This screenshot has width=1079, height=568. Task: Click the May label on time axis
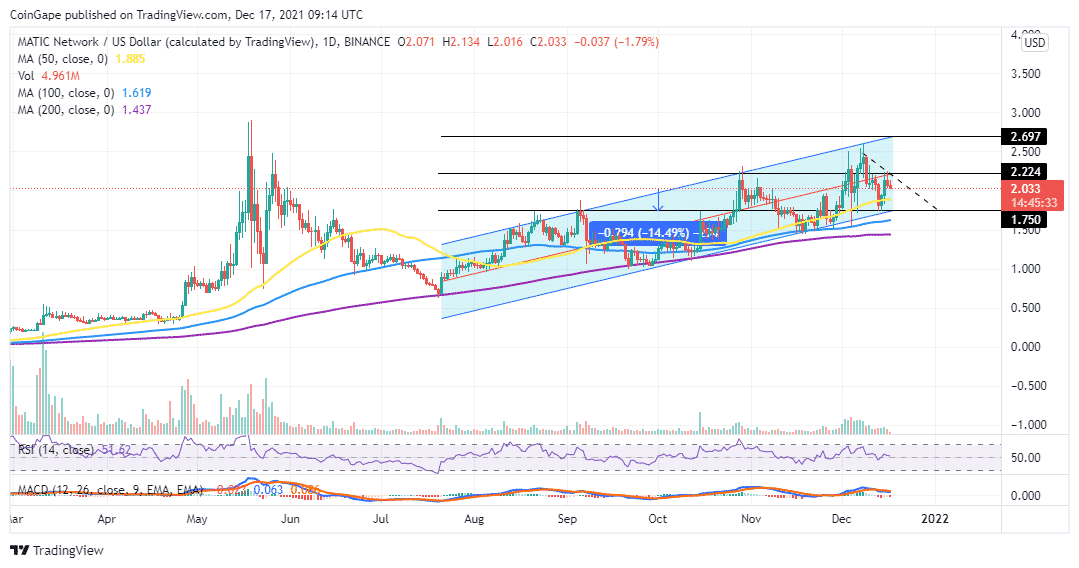pos(197,519)
